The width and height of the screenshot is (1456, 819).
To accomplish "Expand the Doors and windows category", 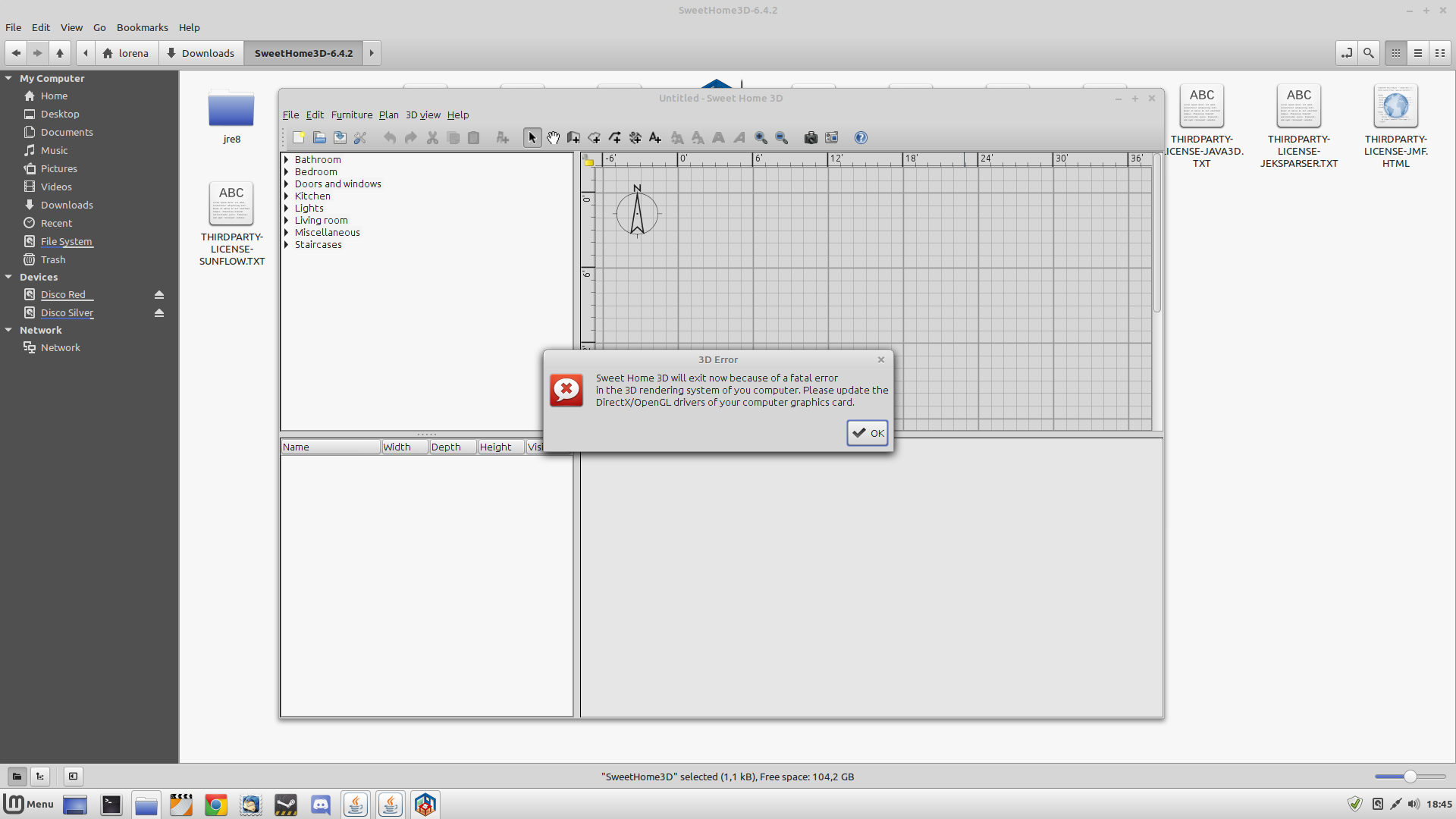I will [x=287, y=184].
